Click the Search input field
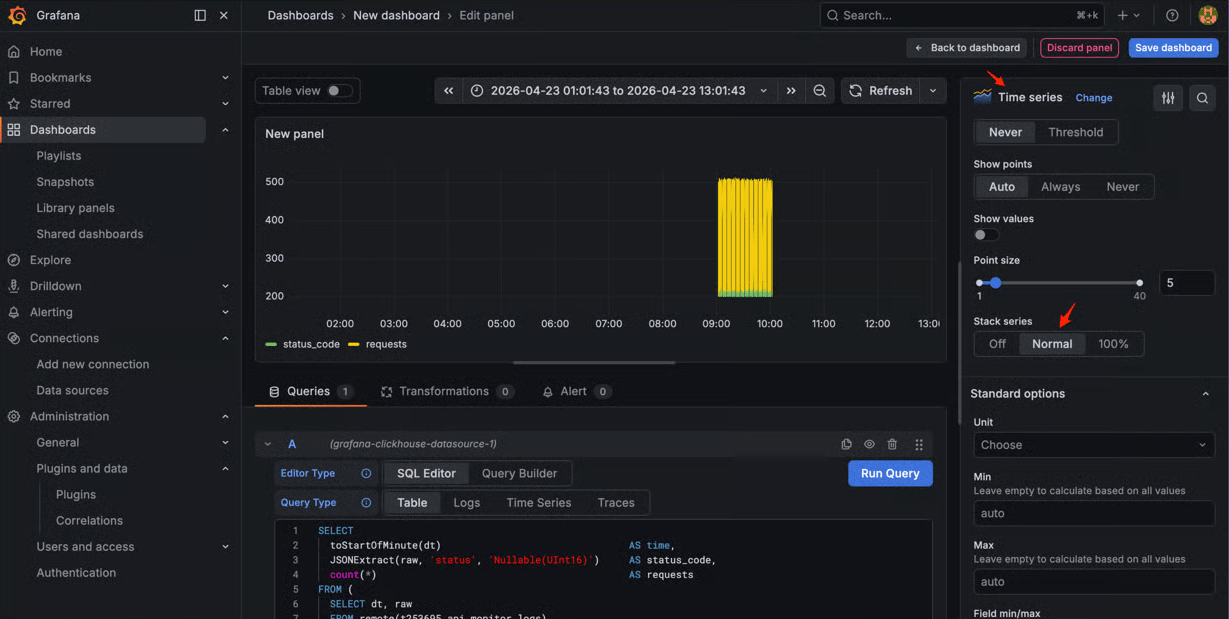 tap(962, 15)
